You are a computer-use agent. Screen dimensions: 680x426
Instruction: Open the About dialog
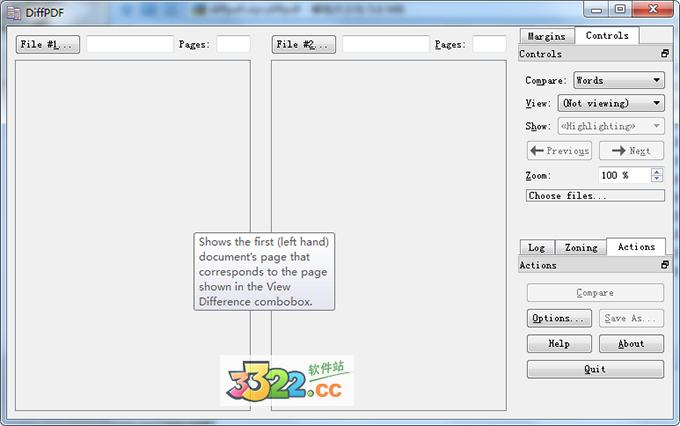pyautogui.click(x=631, y=344)
